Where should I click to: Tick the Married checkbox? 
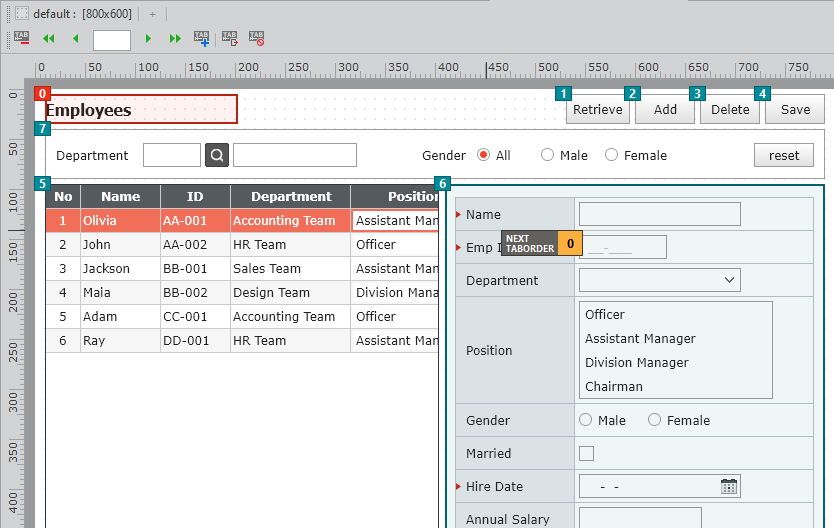587,454
